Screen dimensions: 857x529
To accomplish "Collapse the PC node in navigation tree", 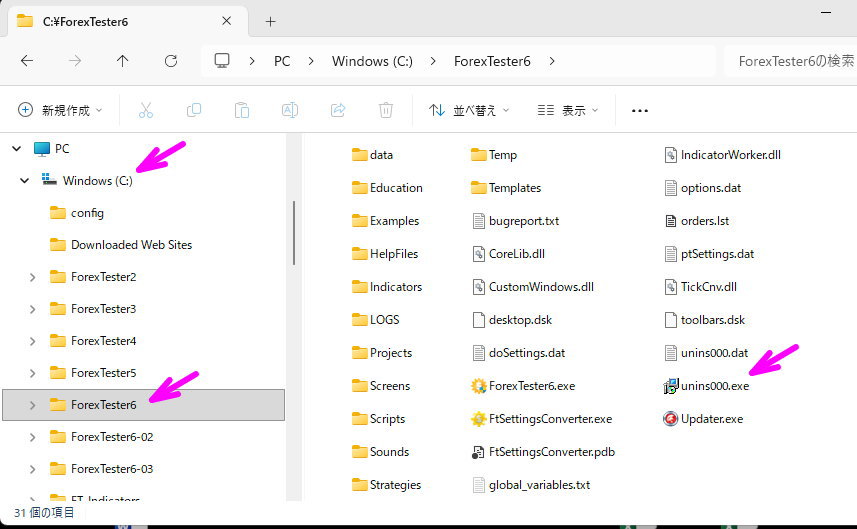I will click(x=16, y=149).
